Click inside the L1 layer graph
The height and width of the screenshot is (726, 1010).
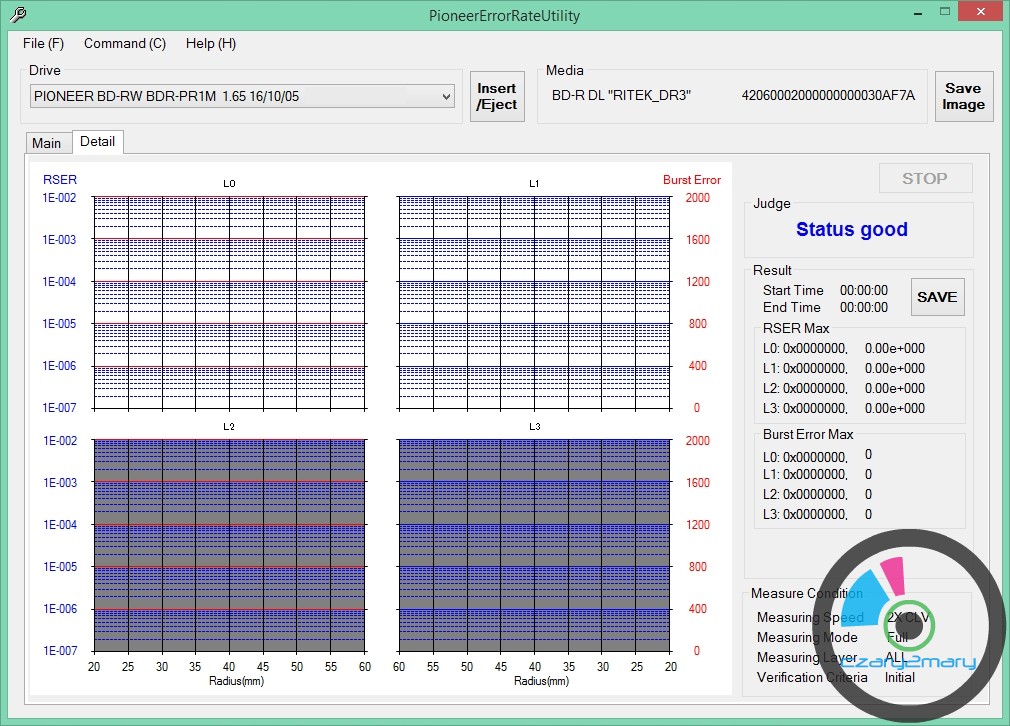point(533,302)
